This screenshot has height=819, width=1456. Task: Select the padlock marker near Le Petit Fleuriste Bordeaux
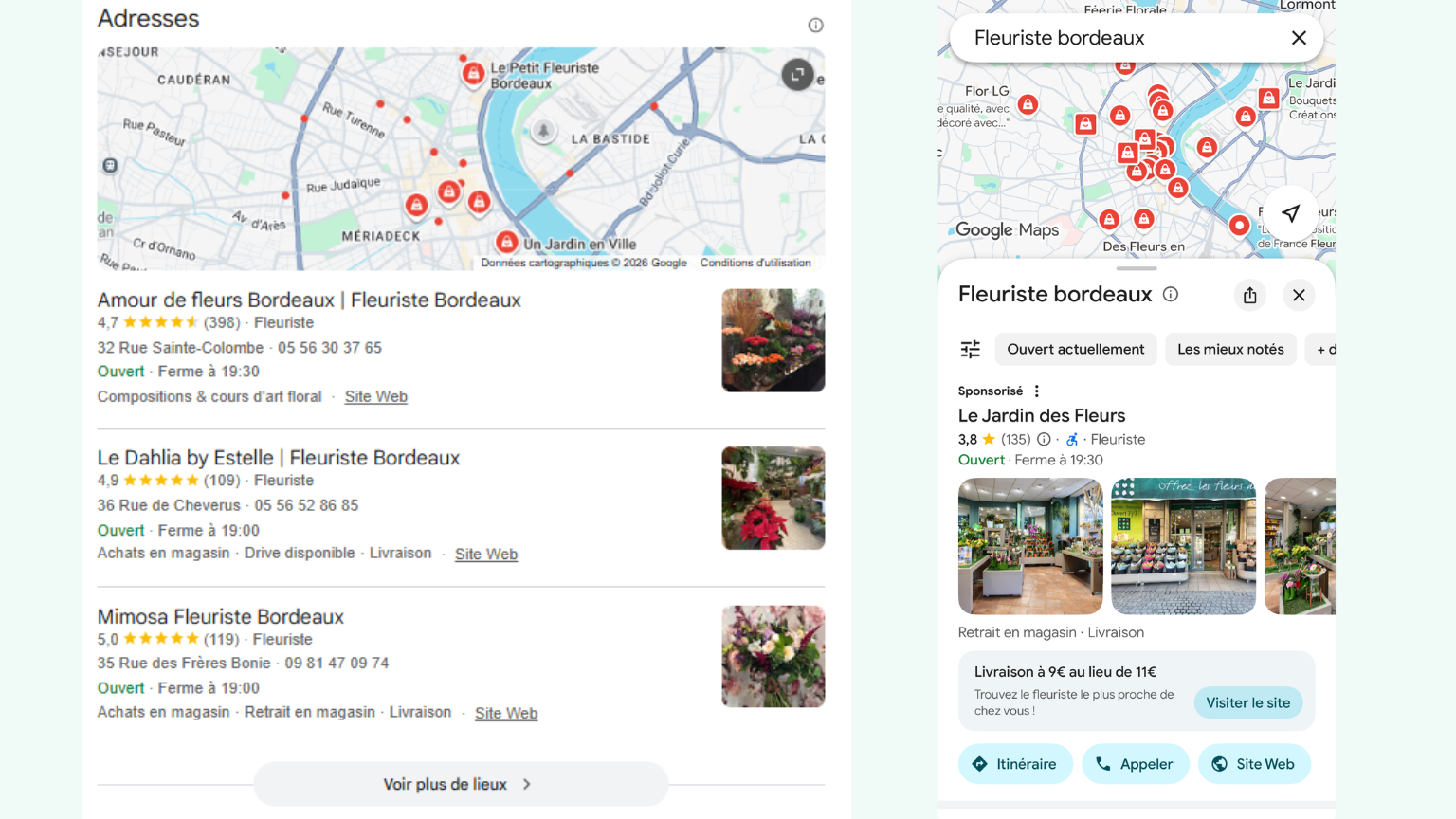tap(473, 73)
